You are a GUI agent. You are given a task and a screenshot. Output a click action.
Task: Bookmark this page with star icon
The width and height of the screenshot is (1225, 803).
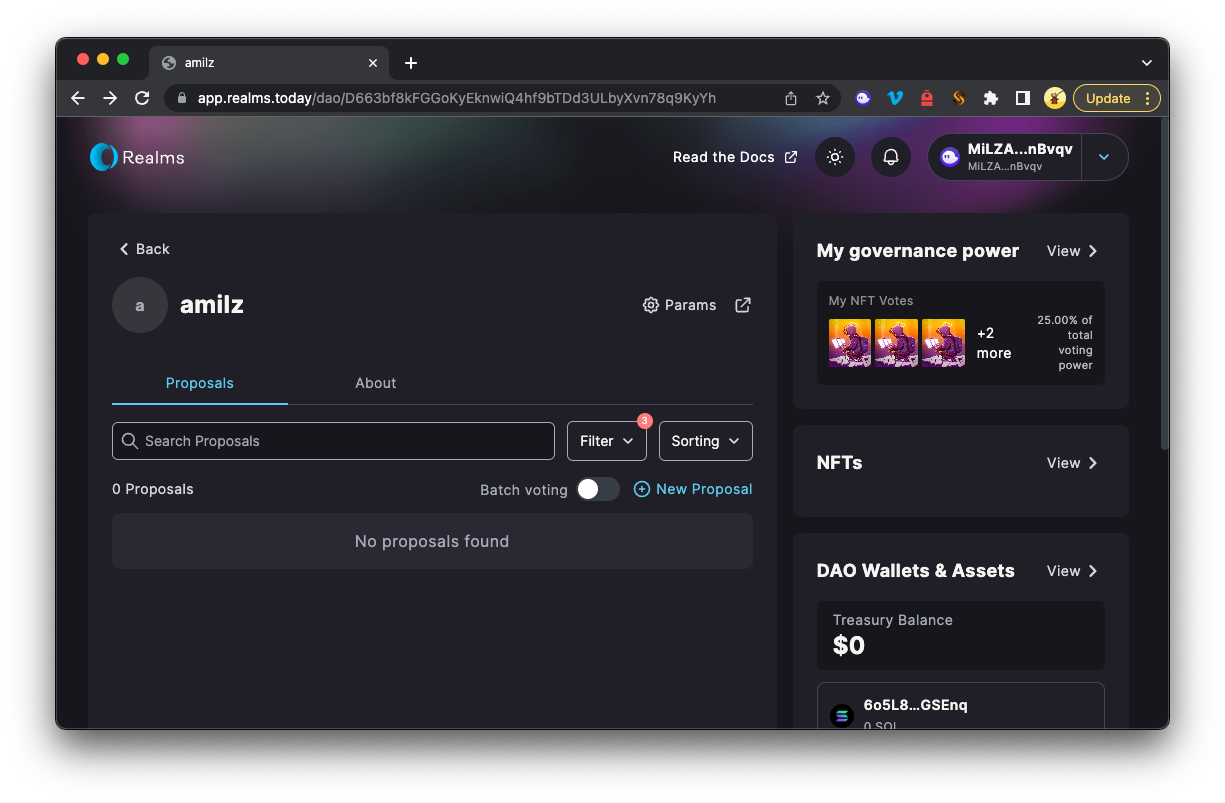(x=823, y=98)
